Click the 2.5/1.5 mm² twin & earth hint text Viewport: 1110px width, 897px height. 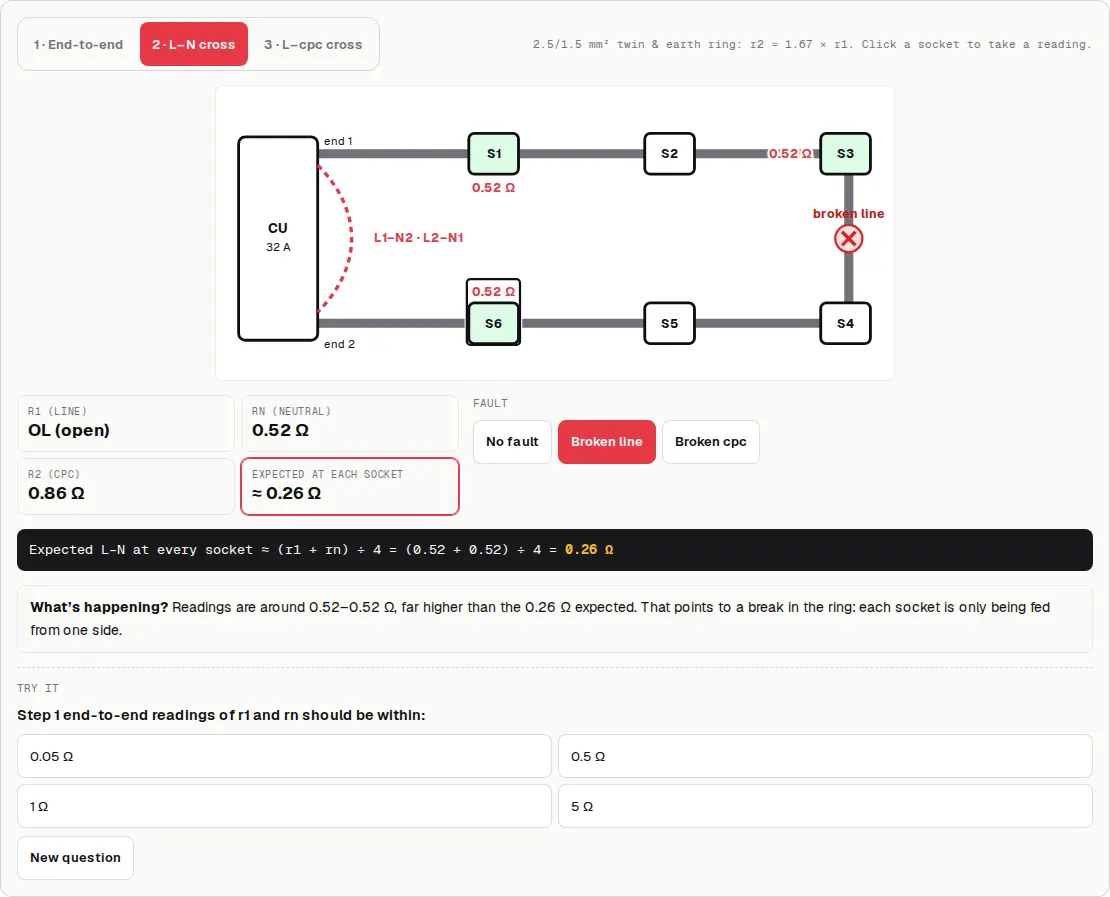[x=812, y=44]
